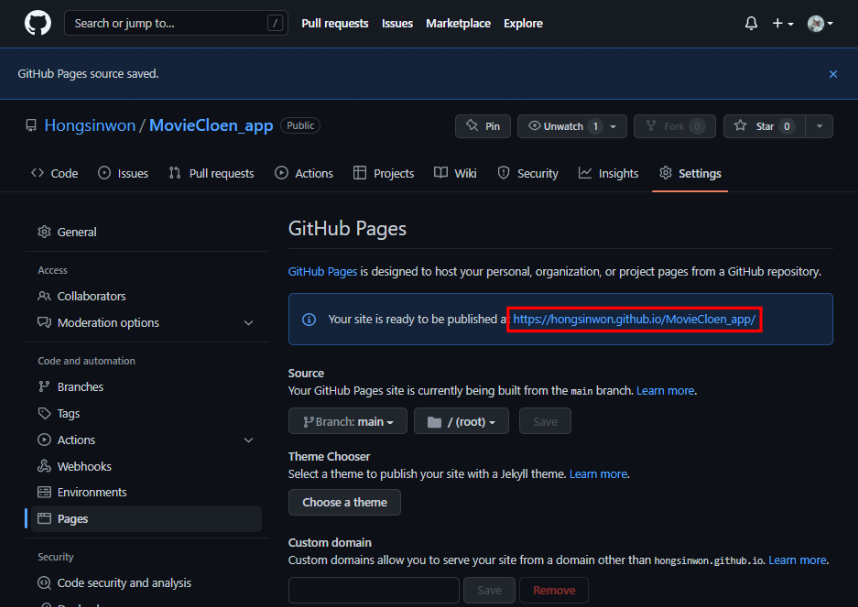
Task: Open notifications bell icon
Action: point(751,24)
